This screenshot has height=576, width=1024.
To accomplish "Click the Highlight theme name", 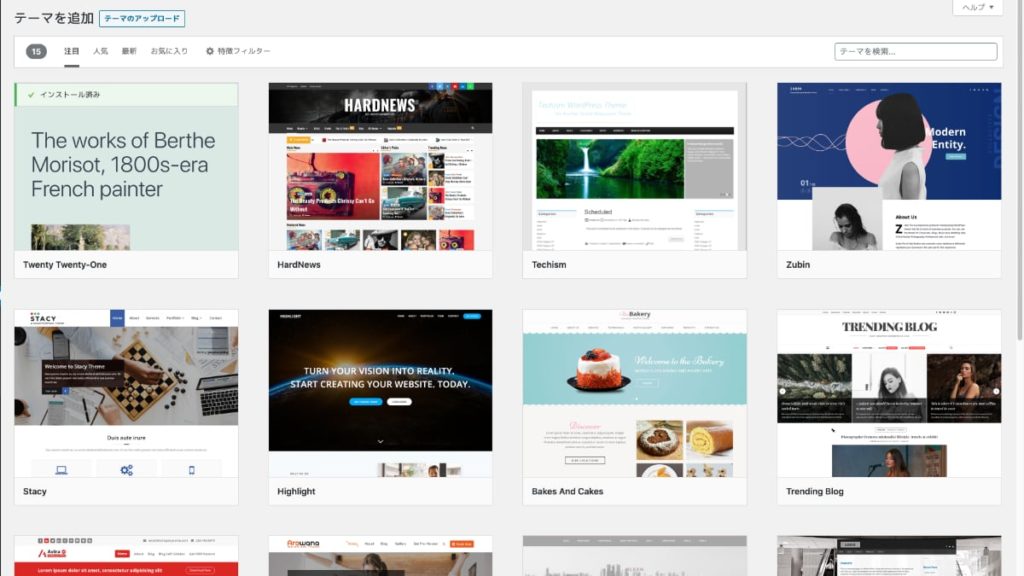I will tap(296, 491).
